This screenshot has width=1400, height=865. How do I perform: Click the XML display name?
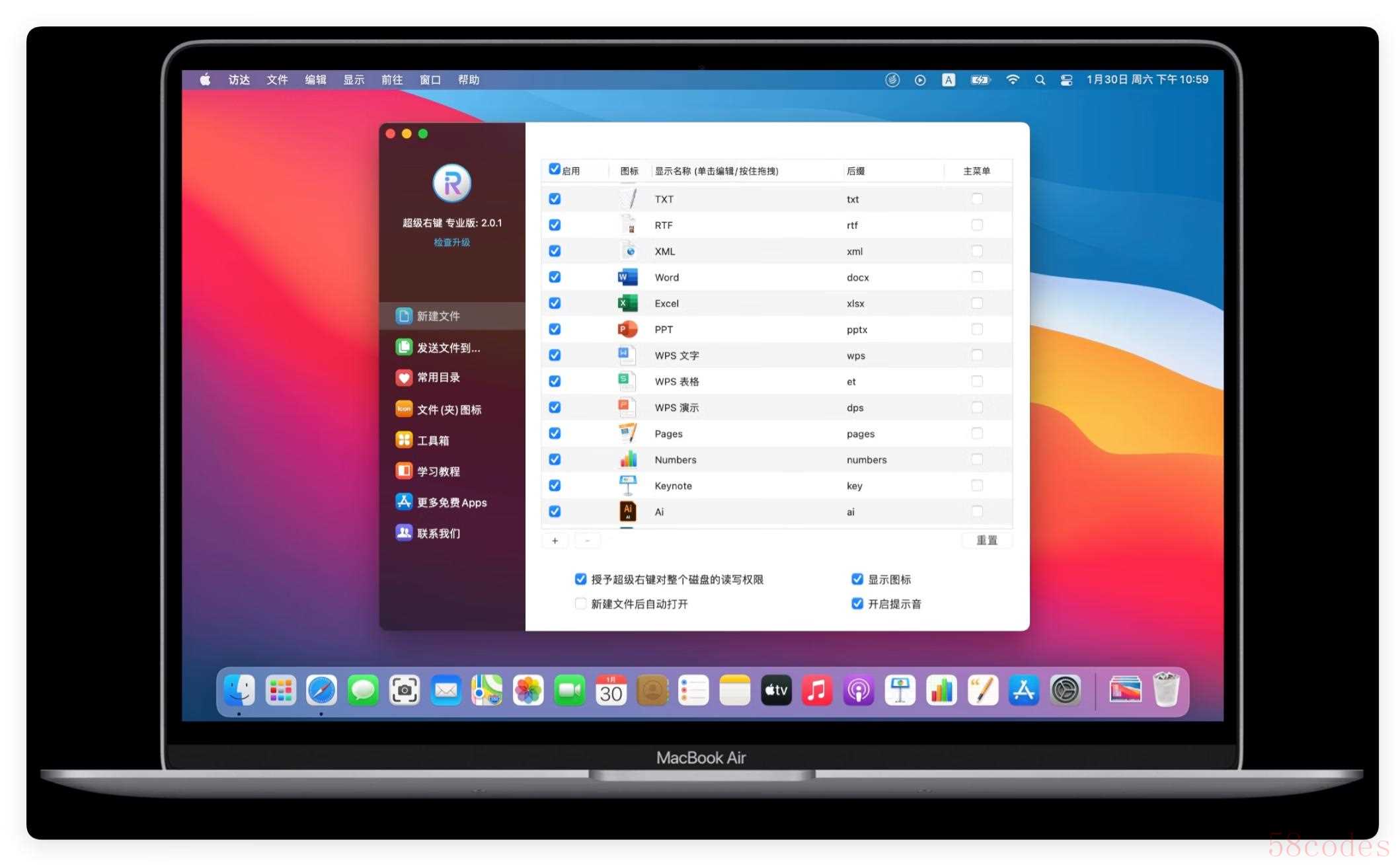coord(664,251)
